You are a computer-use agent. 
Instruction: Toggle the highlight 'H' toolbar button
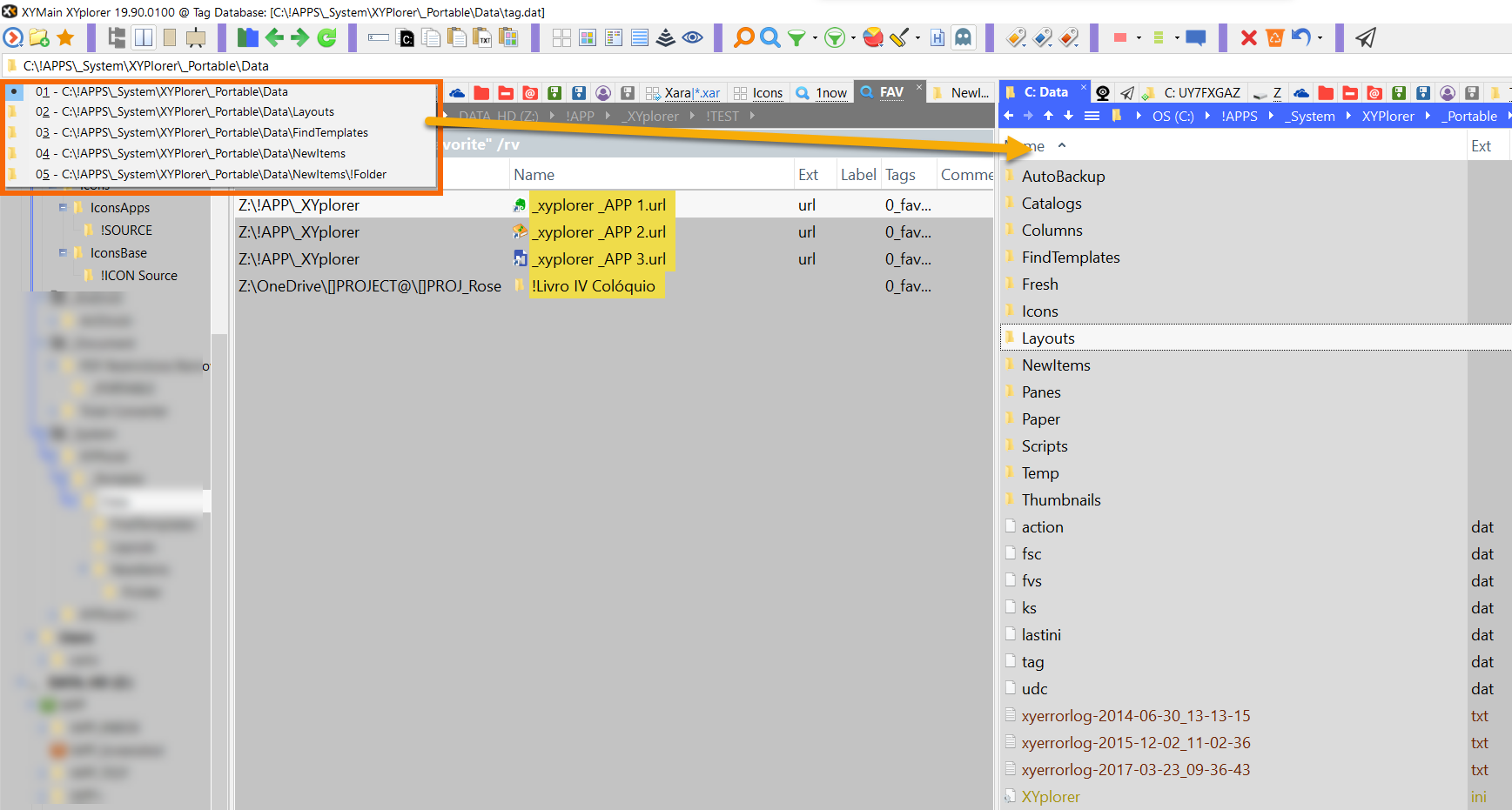click(x=937, y=37)
